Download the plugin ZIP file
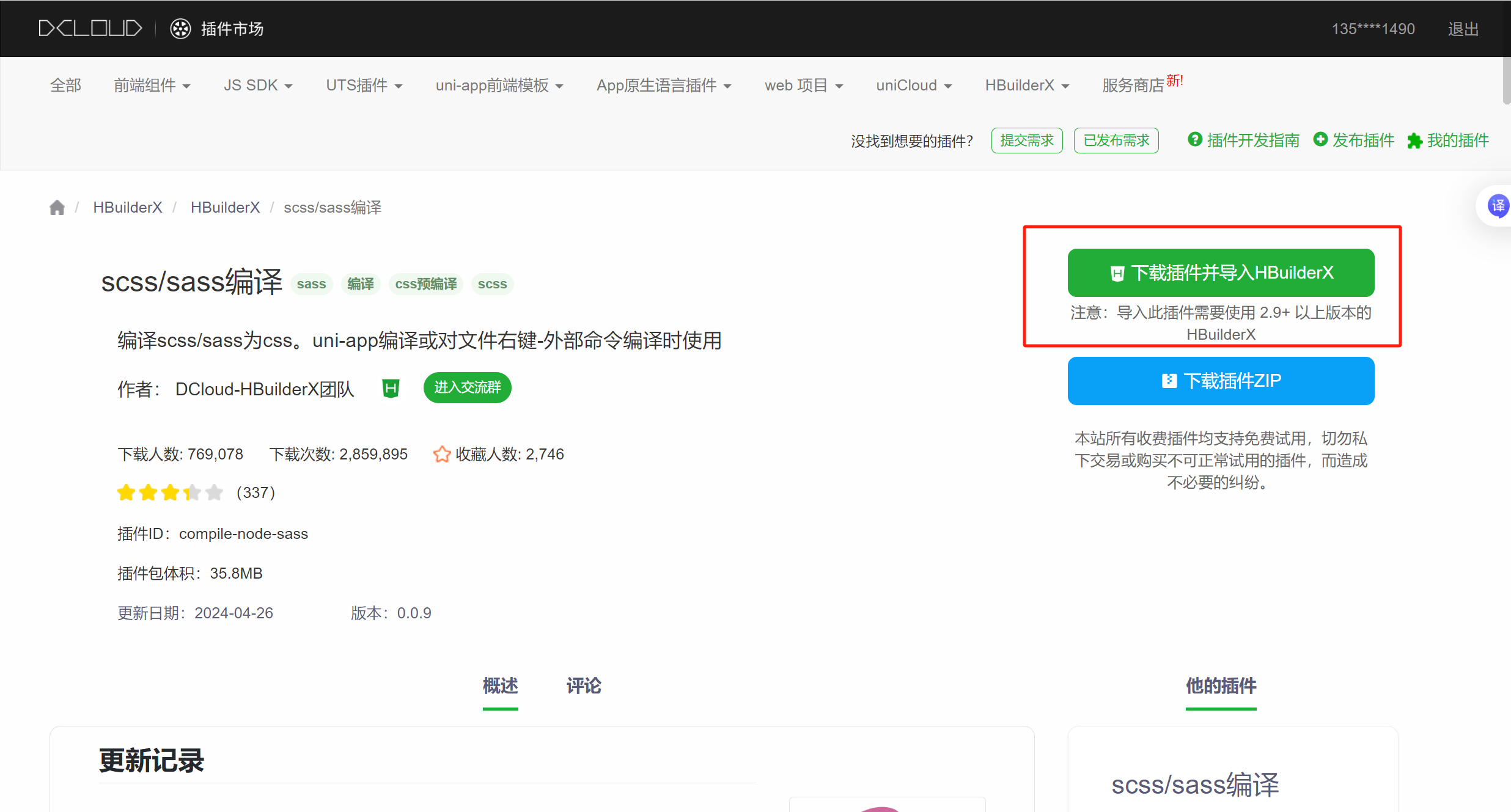This screenshot has width=1511, height=812. pyautogui.click(x=1221, y=381)
